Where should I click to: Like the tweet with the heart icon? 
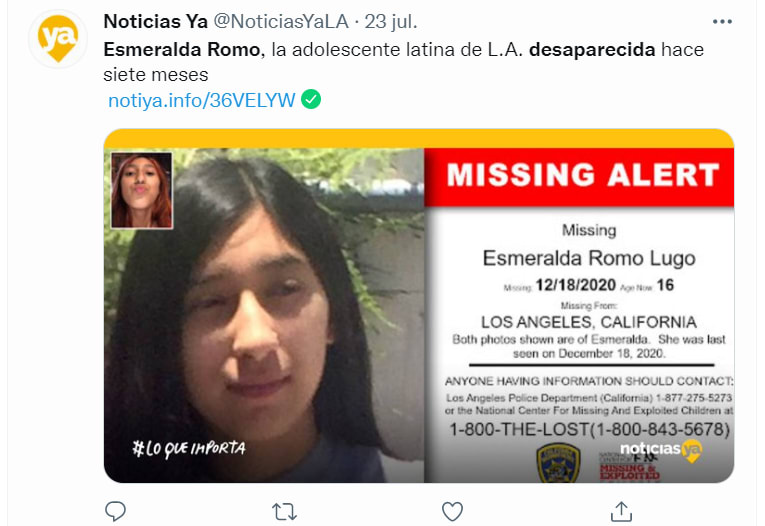452,511
